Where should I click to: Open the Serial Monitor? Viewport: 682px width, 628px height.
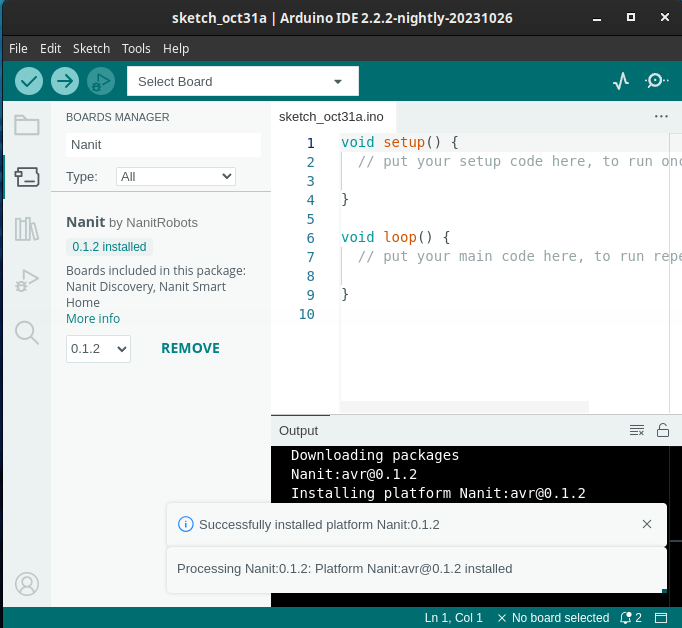click(656, 81)
